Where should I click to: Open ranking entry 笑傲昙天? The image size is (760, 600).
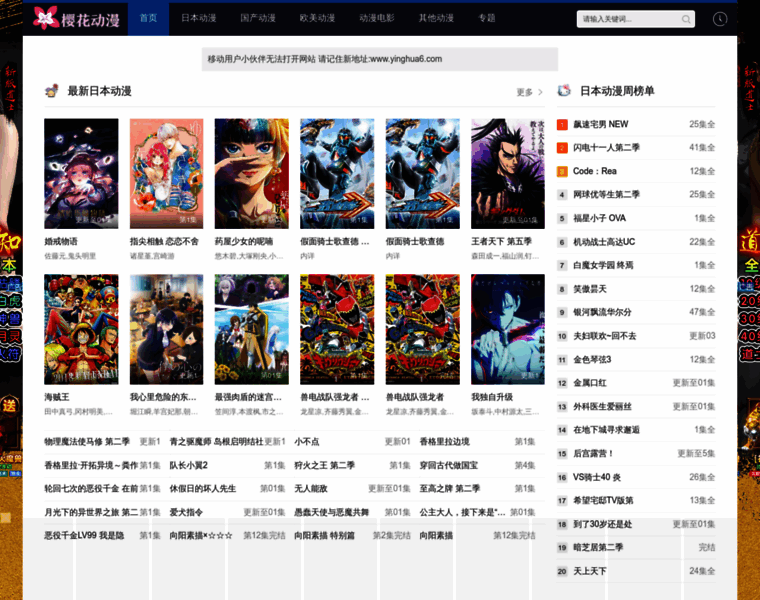590,289
